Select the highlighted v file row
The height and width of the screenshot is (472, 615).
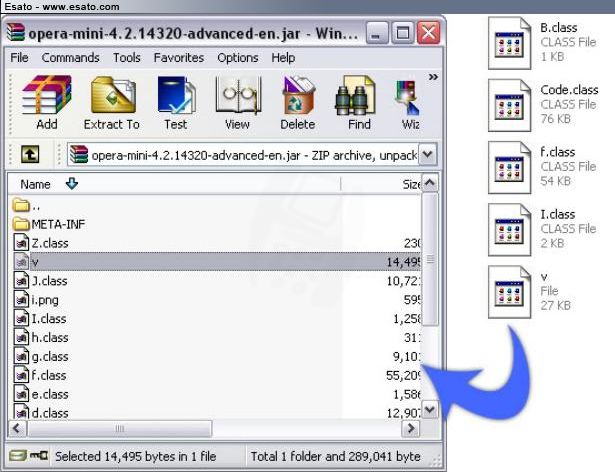point(214,262)
